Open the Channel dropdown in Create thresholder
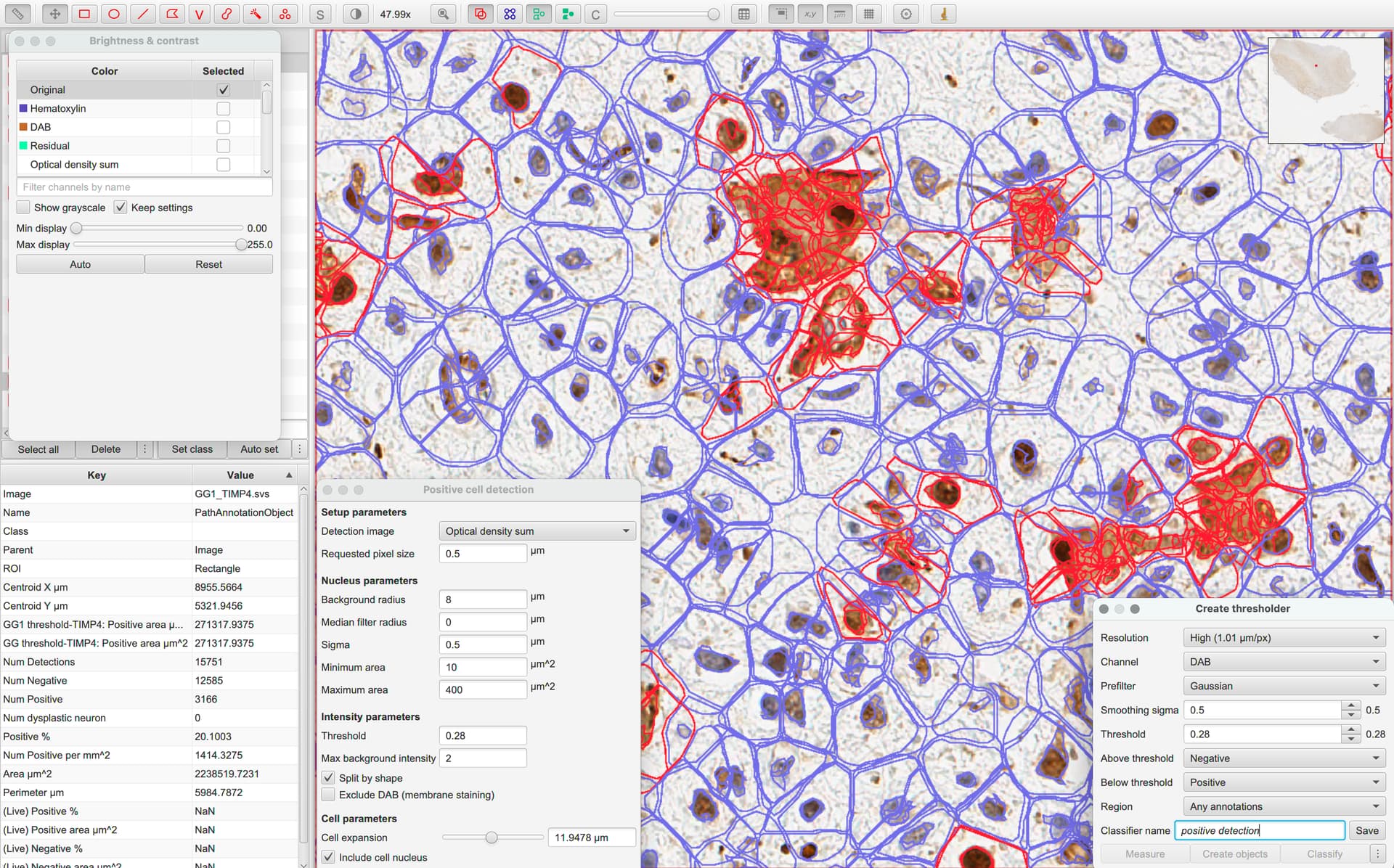This screenshot has width=1394, height=868. pyautogui.click(x=1284, y=661)
